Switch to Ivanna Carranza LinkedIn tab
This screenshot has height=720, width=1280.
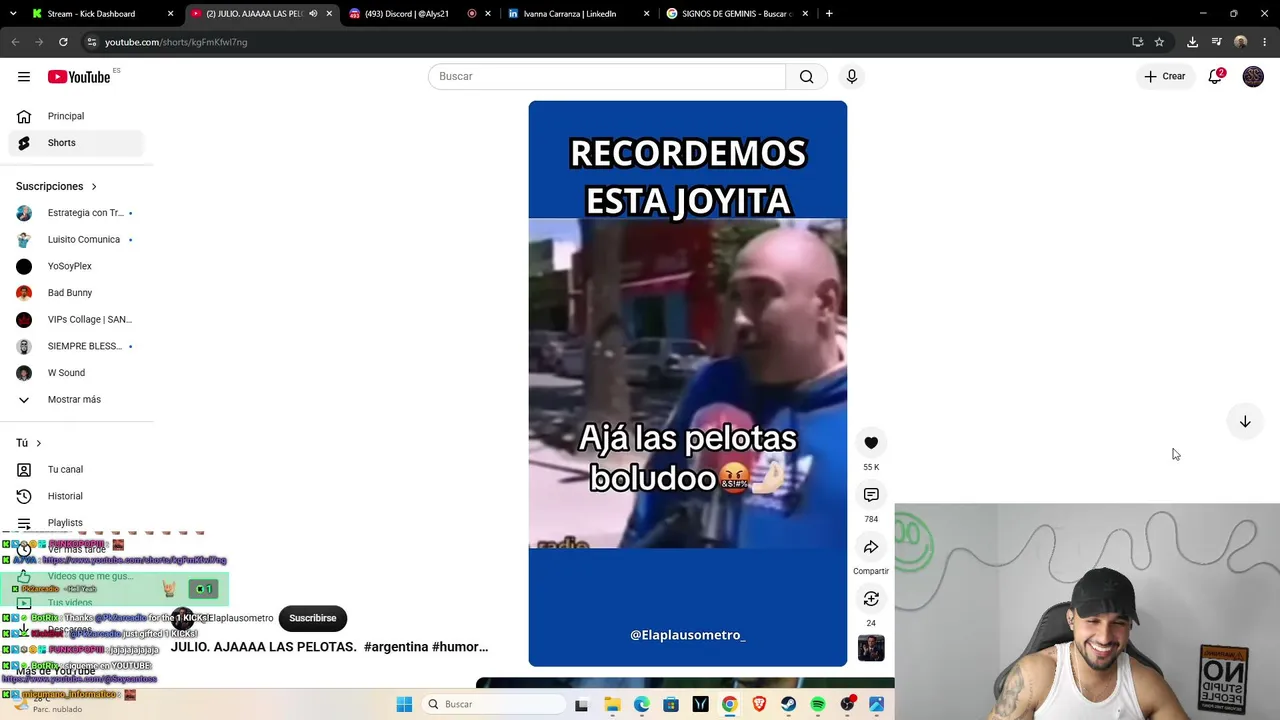[x=578, y=14]
